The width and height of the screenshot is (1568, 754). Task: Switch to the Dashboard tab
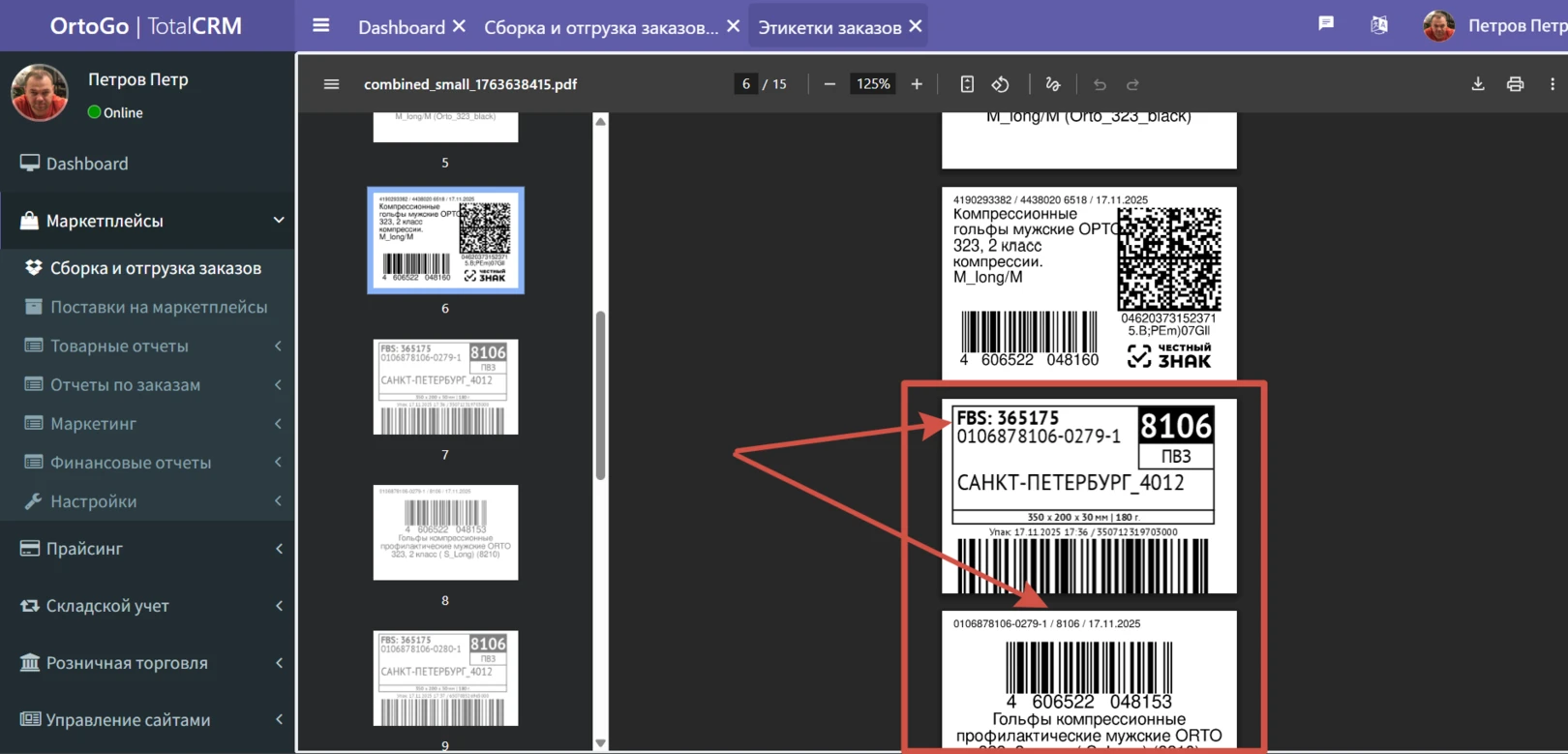401,27
